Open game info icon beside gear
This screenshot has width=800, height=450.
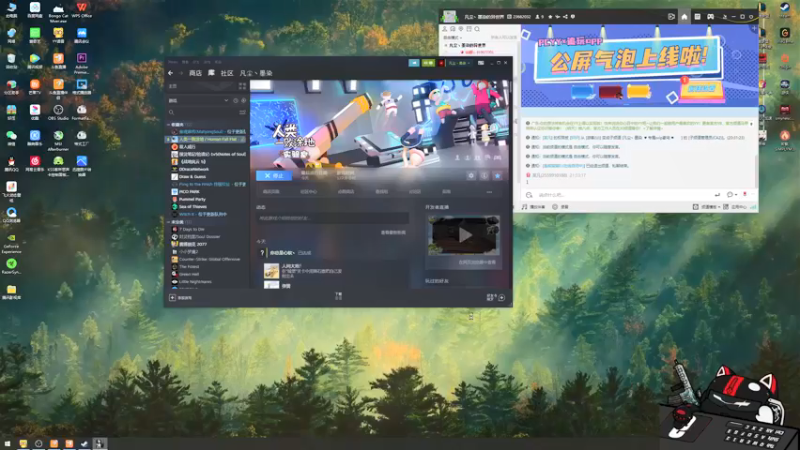[484, 176]
